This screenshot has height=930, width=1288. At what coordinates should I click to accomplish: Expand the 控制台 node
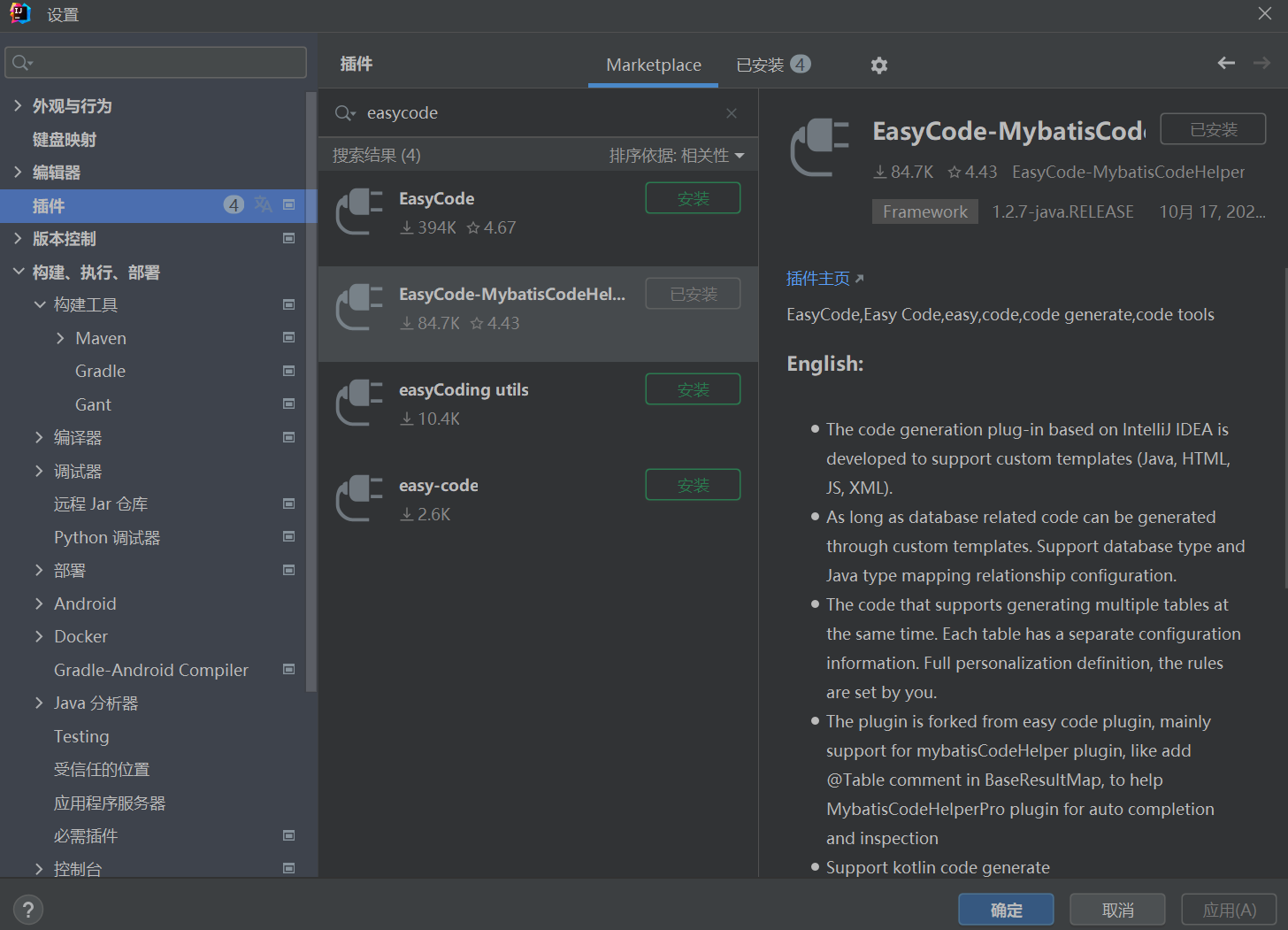39,869
